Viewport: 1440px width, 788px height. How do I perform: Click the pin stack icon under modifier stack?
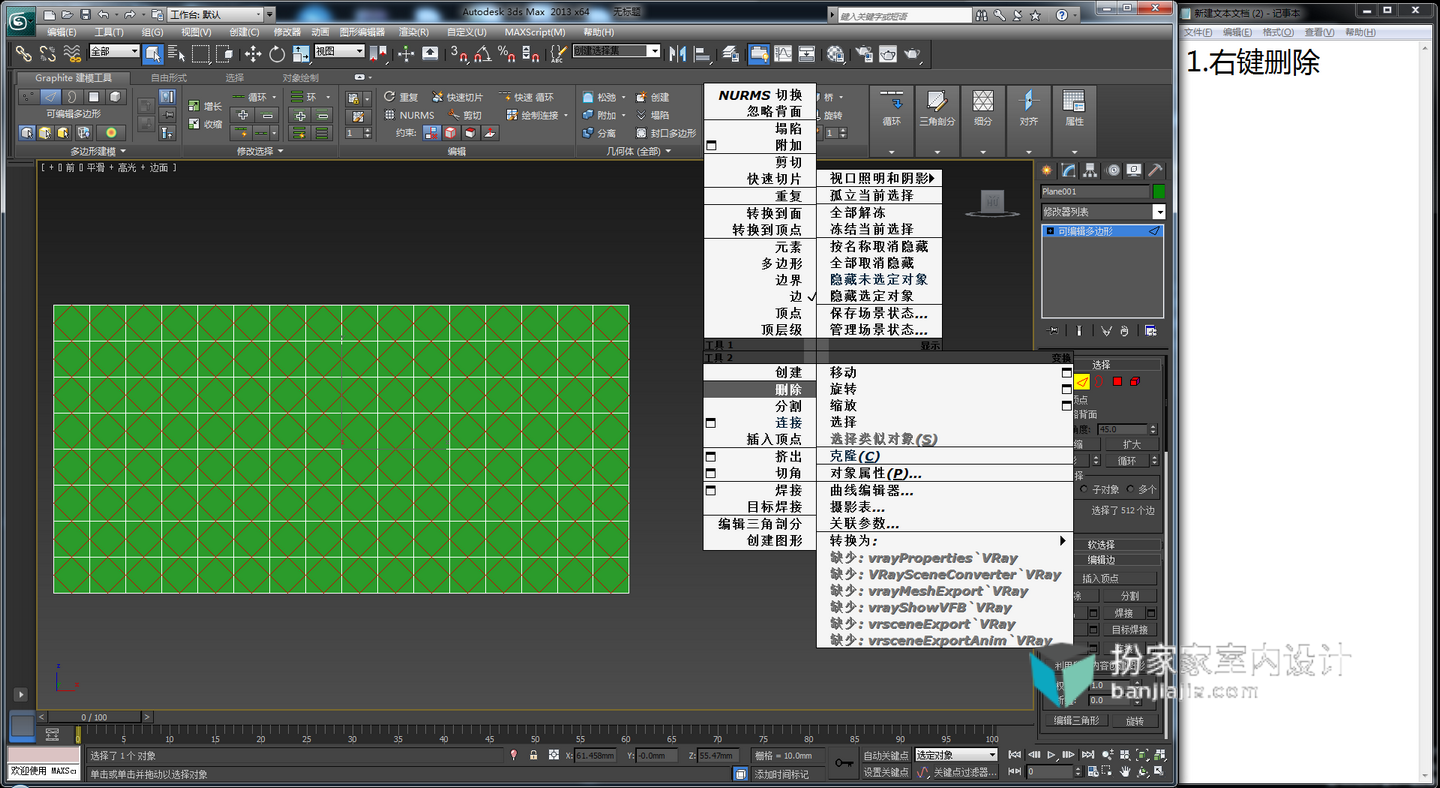click(1052, 330)
